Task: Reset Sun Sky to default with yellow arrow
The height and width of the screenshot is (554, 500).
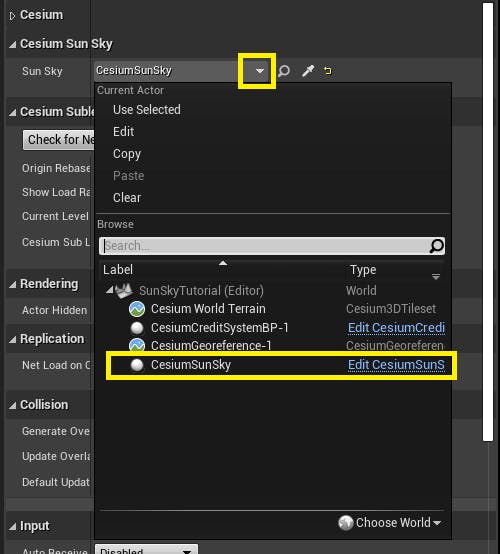Action: click(x=328, y=71)
